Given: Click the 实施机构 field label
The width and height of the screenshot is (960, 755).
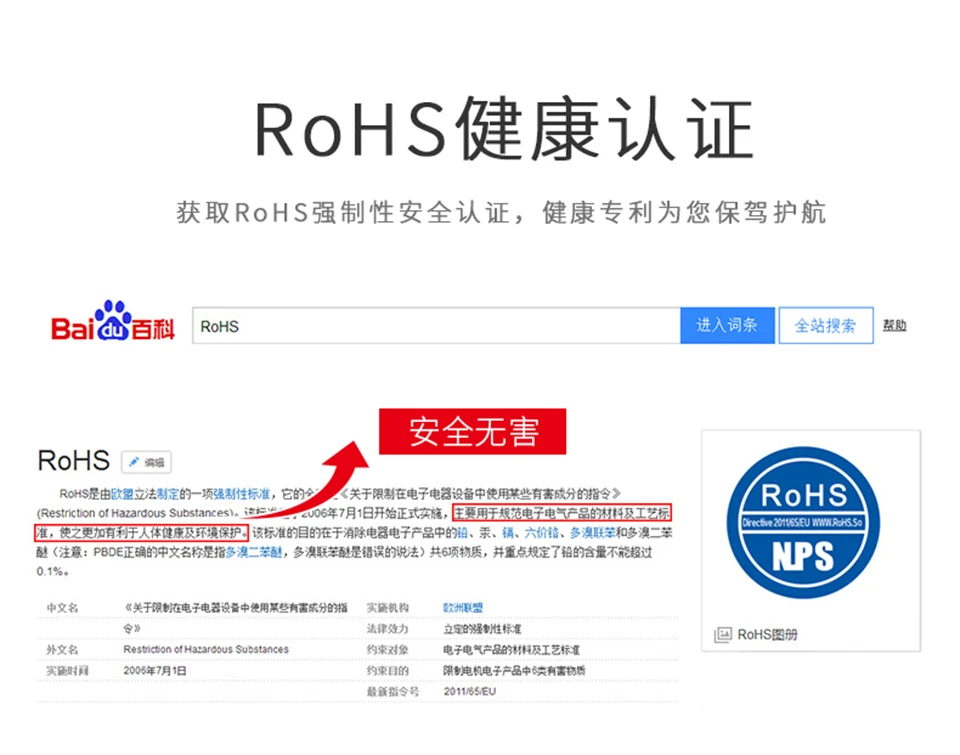Looking at the screenshot, I should coord(388,607).
